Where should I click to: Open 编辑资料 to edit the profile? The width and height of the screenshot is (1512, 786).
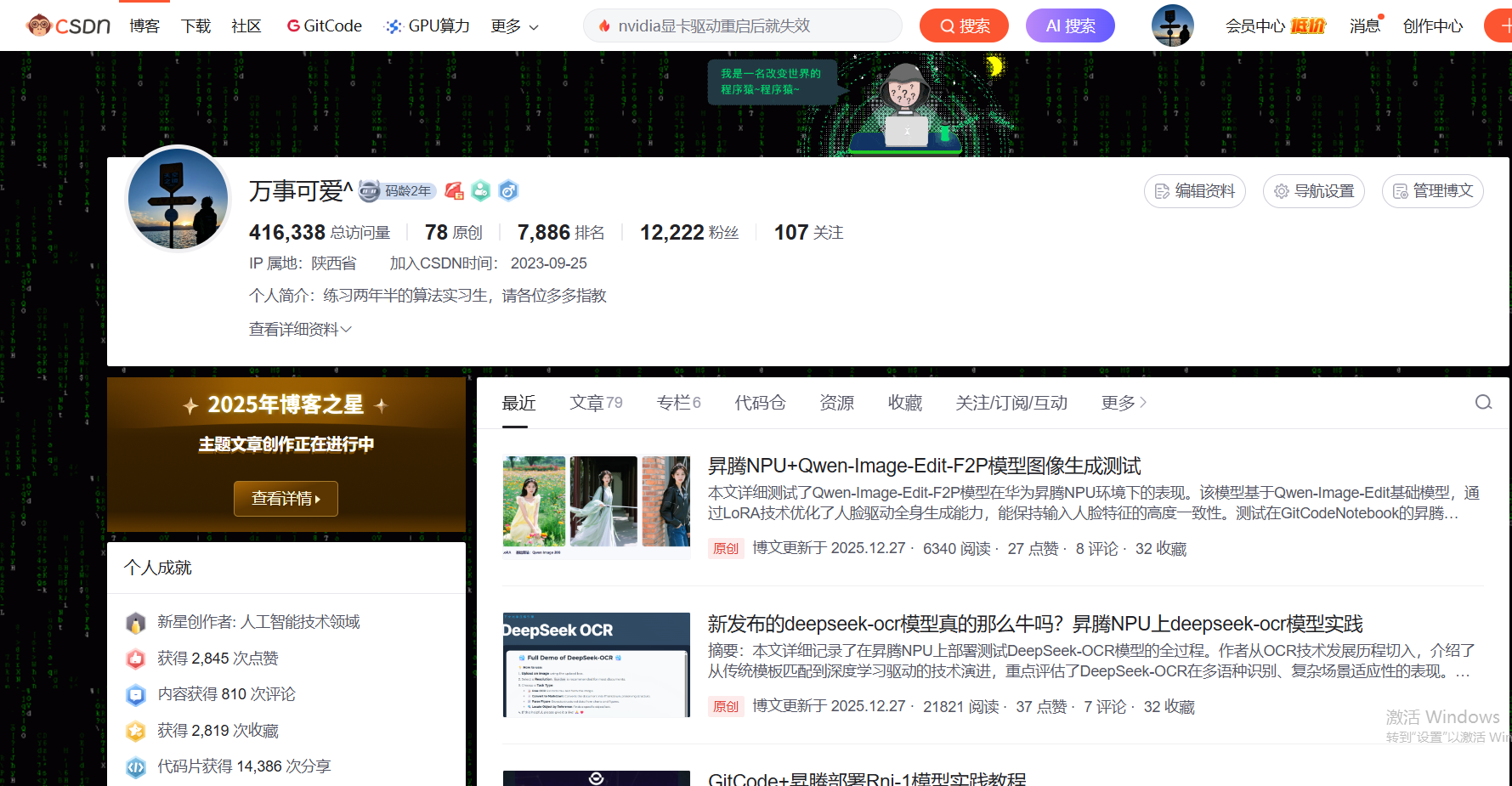(x=1194, y=190)
